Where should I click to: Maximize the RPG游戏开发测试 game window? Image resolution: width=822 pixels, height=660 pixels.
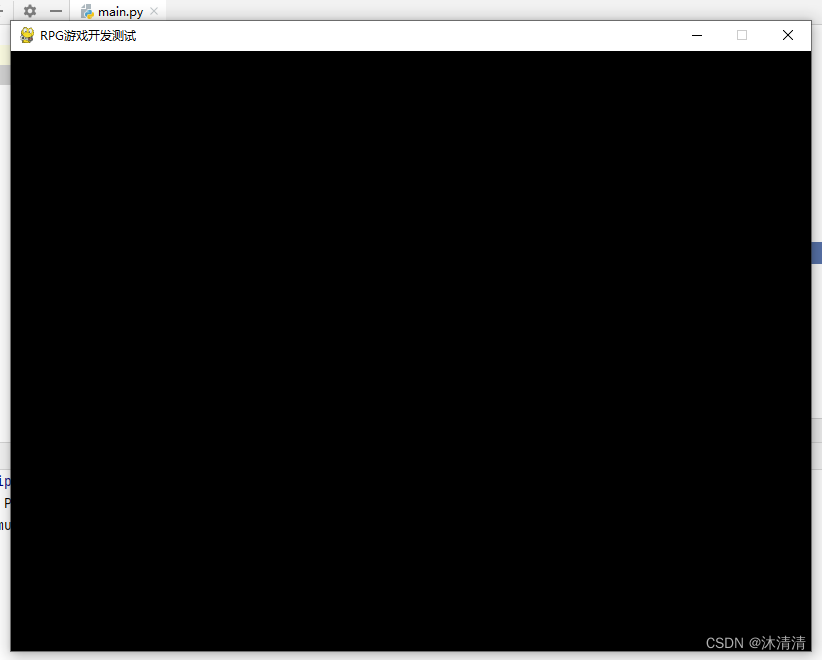(x=742, y=35)
